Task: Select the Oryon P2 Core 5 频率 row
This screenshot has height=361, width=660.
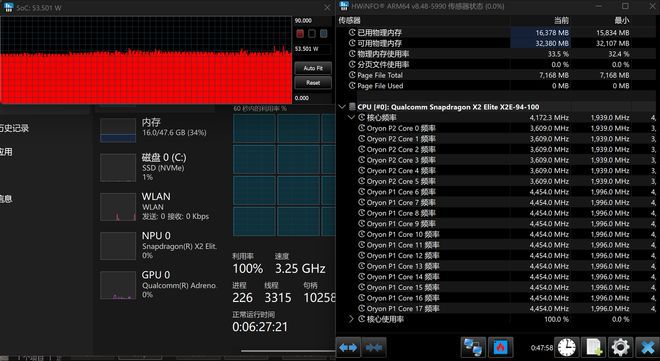Action: 497,181
